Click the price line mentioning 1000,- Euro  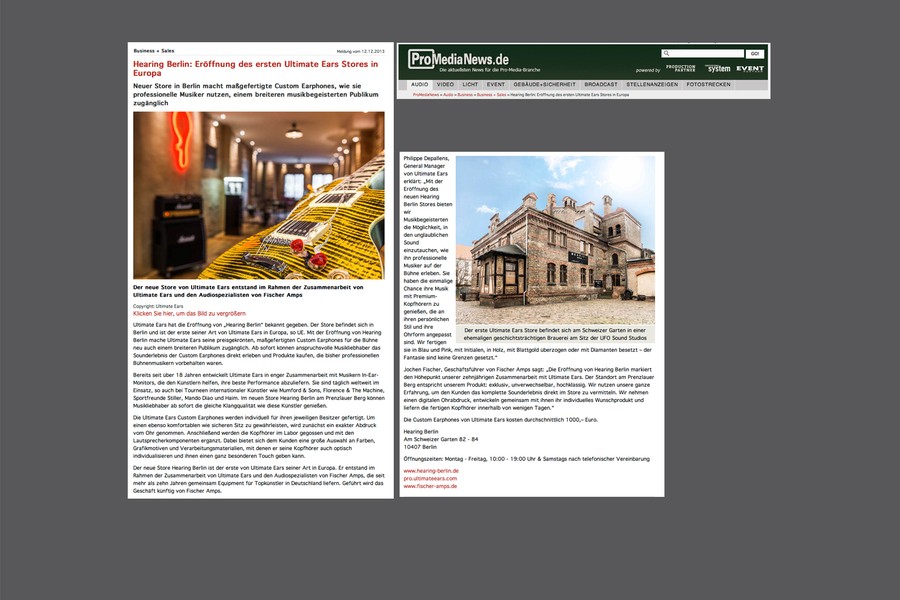point(501,420)
